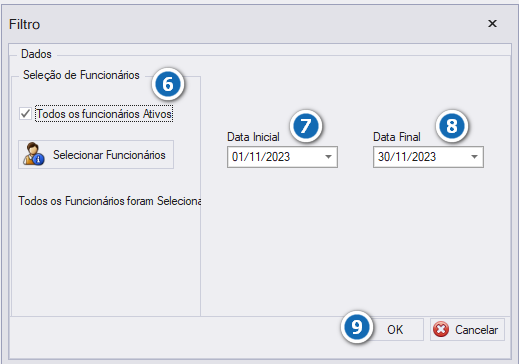The width and height of the screenshot is (519, 364).
Task: Click the red X icon beside Cancelar
Action: [x=441, y=329]
